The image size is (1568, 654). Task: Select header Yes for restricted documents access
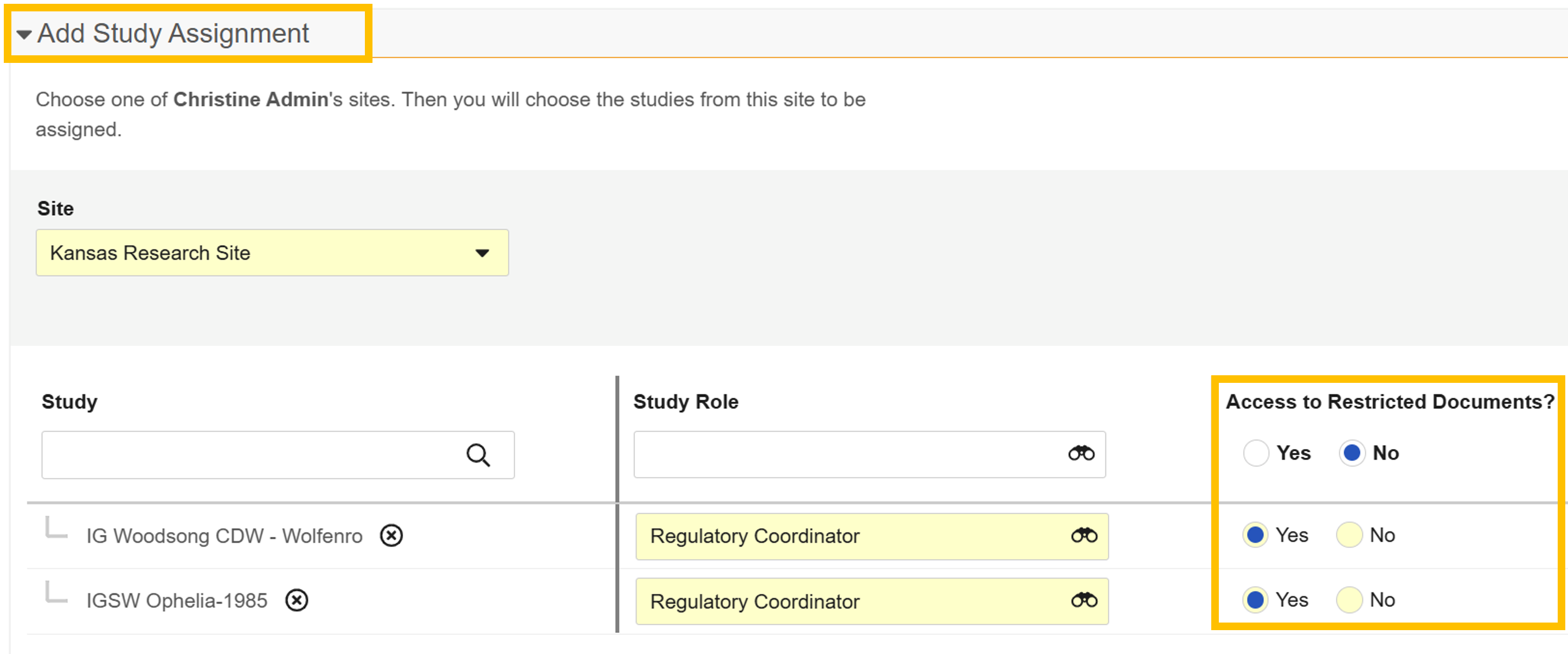[x=1255, y=453]
